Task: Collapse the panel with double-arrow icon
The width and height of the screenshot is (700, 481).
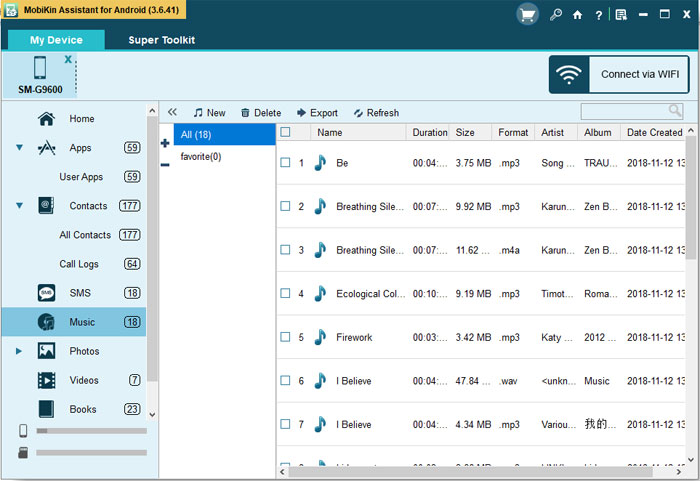Action: (172, 113)
